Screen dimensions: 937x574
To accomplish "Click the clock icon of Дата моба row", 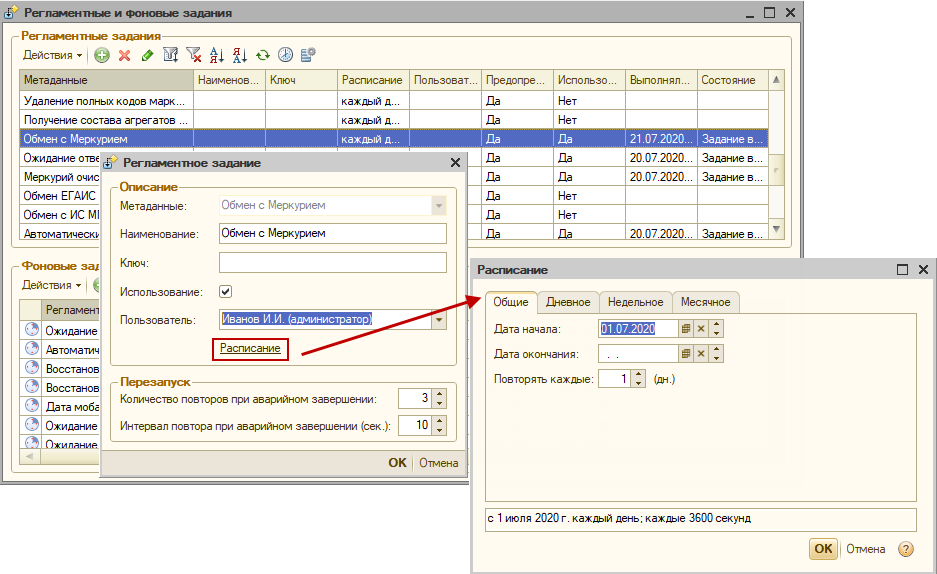I will pos(32,406).
